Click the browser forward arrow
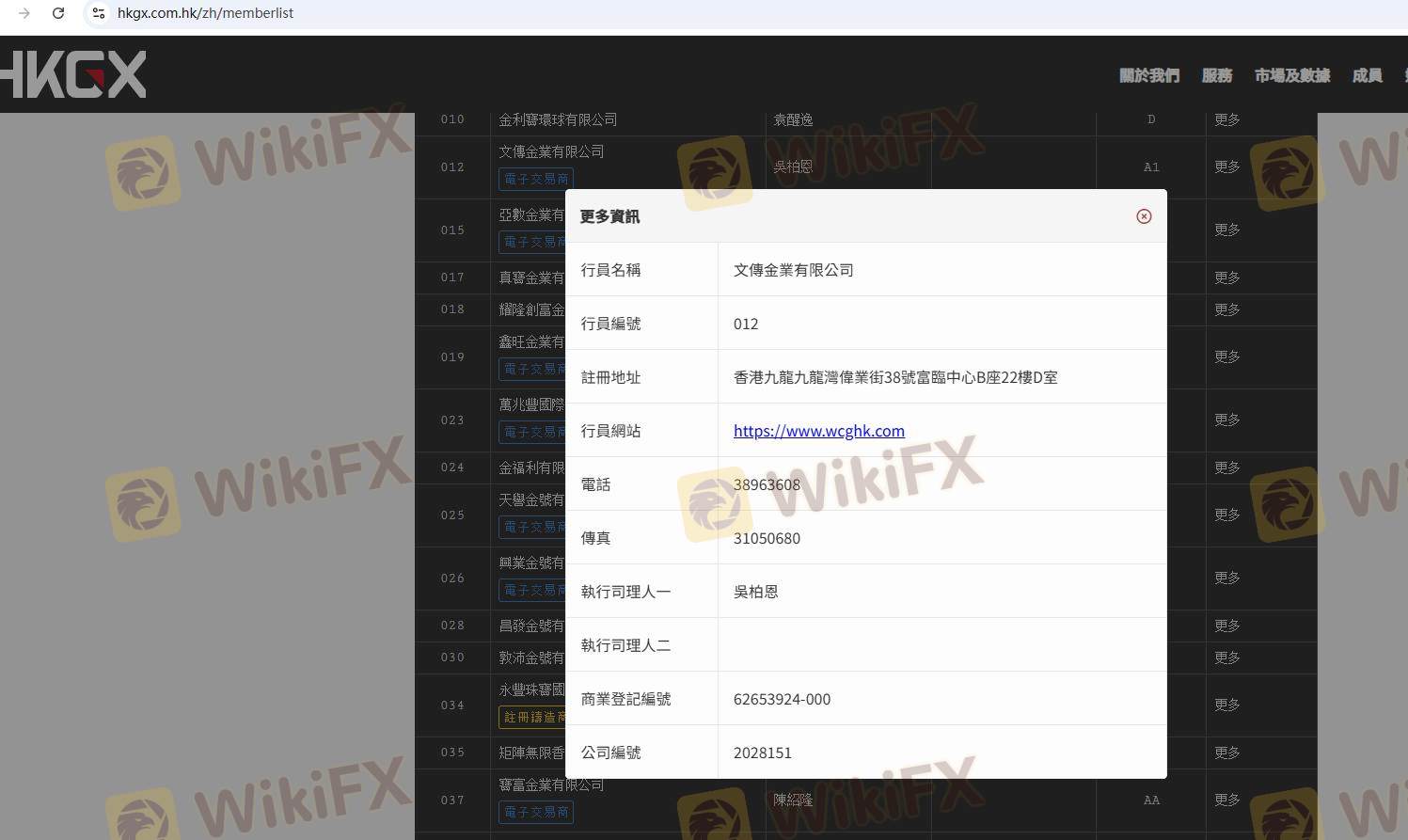 [x=24, y=13]
